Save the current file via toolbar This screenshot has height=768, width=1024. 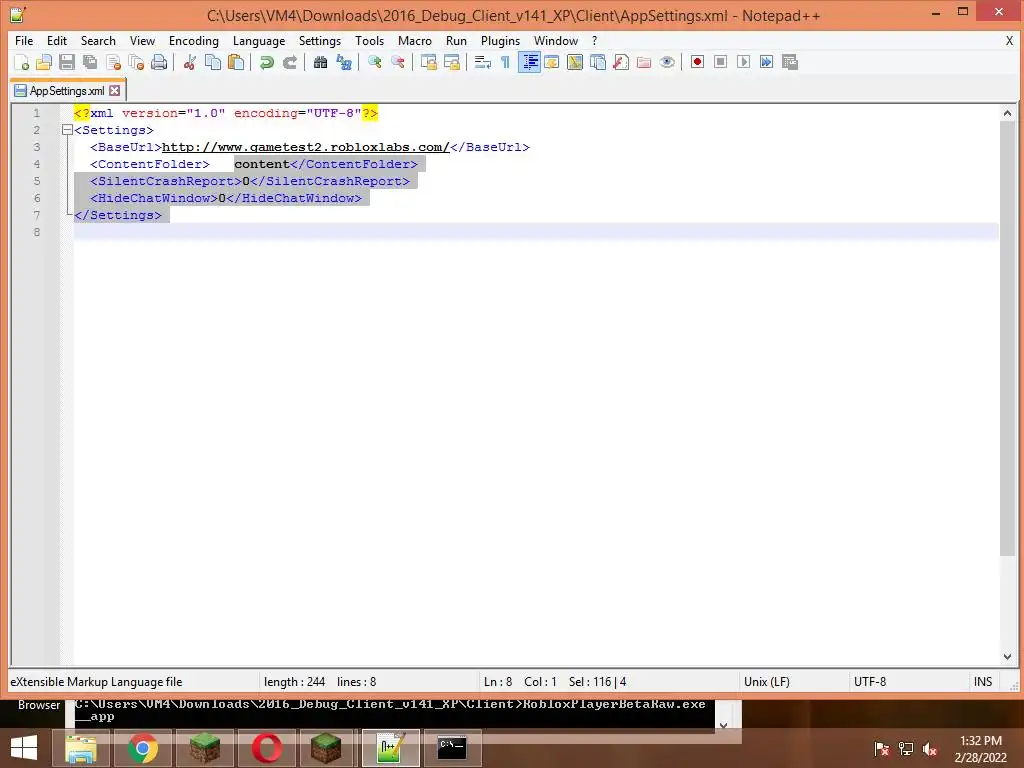coord(67,62)
